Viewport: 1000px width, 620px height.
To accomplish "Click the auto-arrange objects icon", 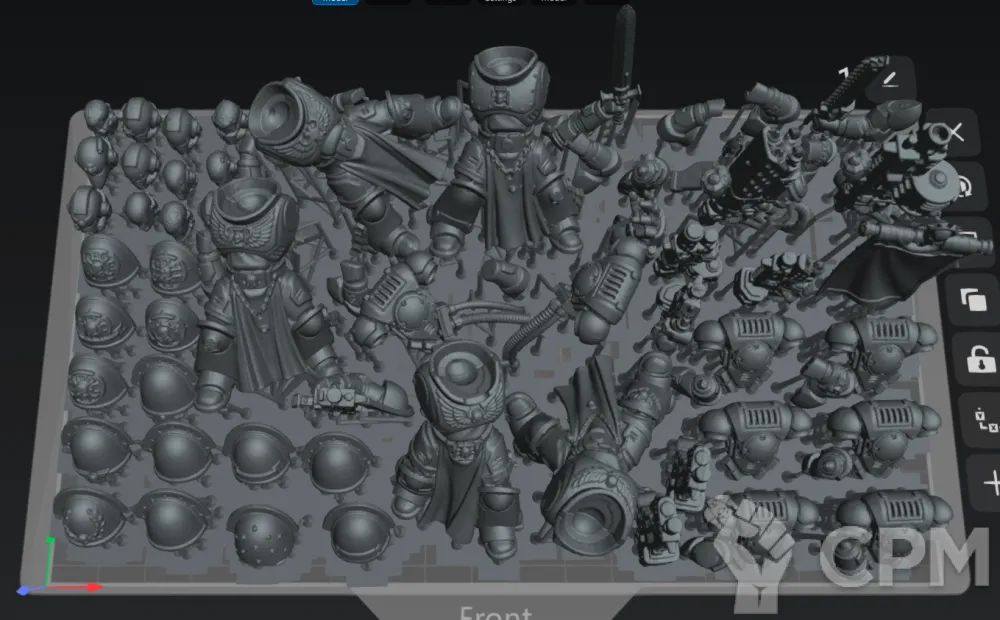I will (985, 420).
